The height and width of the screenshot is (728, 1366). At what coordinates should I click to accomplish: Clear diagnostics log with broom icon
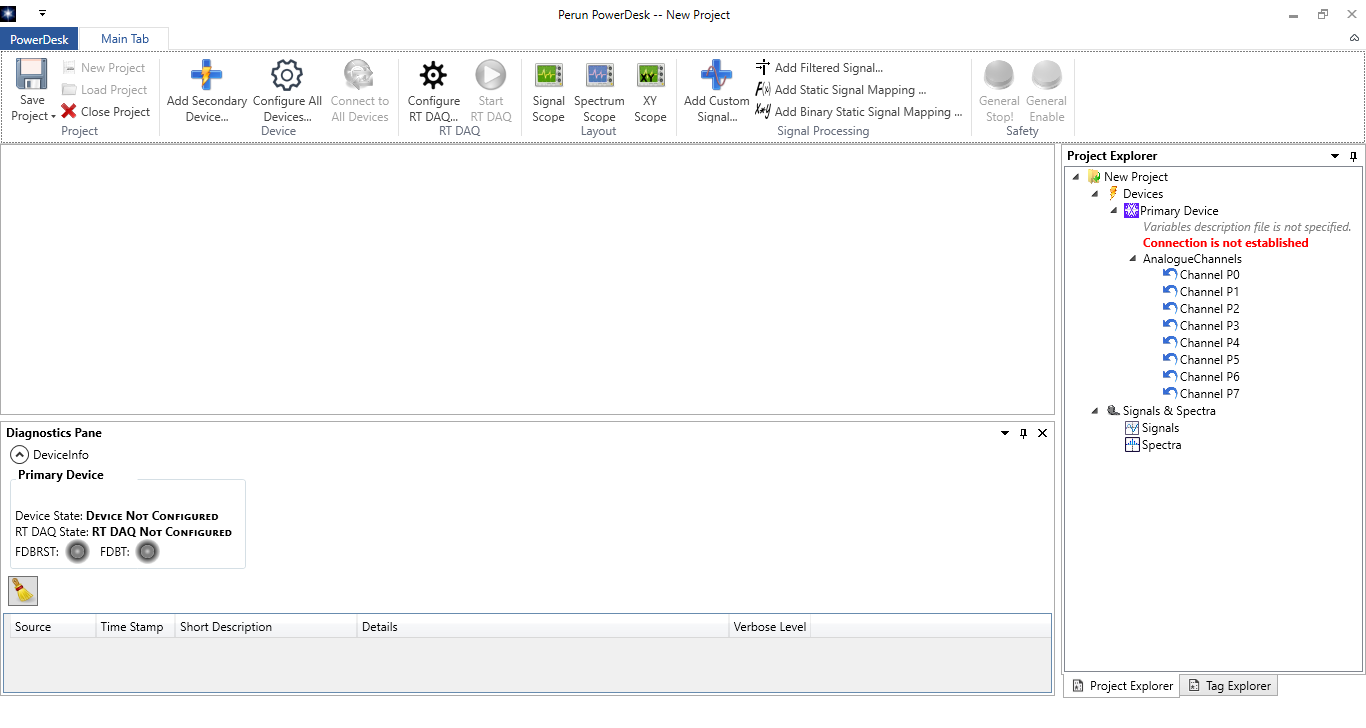(x=23, y=591)
